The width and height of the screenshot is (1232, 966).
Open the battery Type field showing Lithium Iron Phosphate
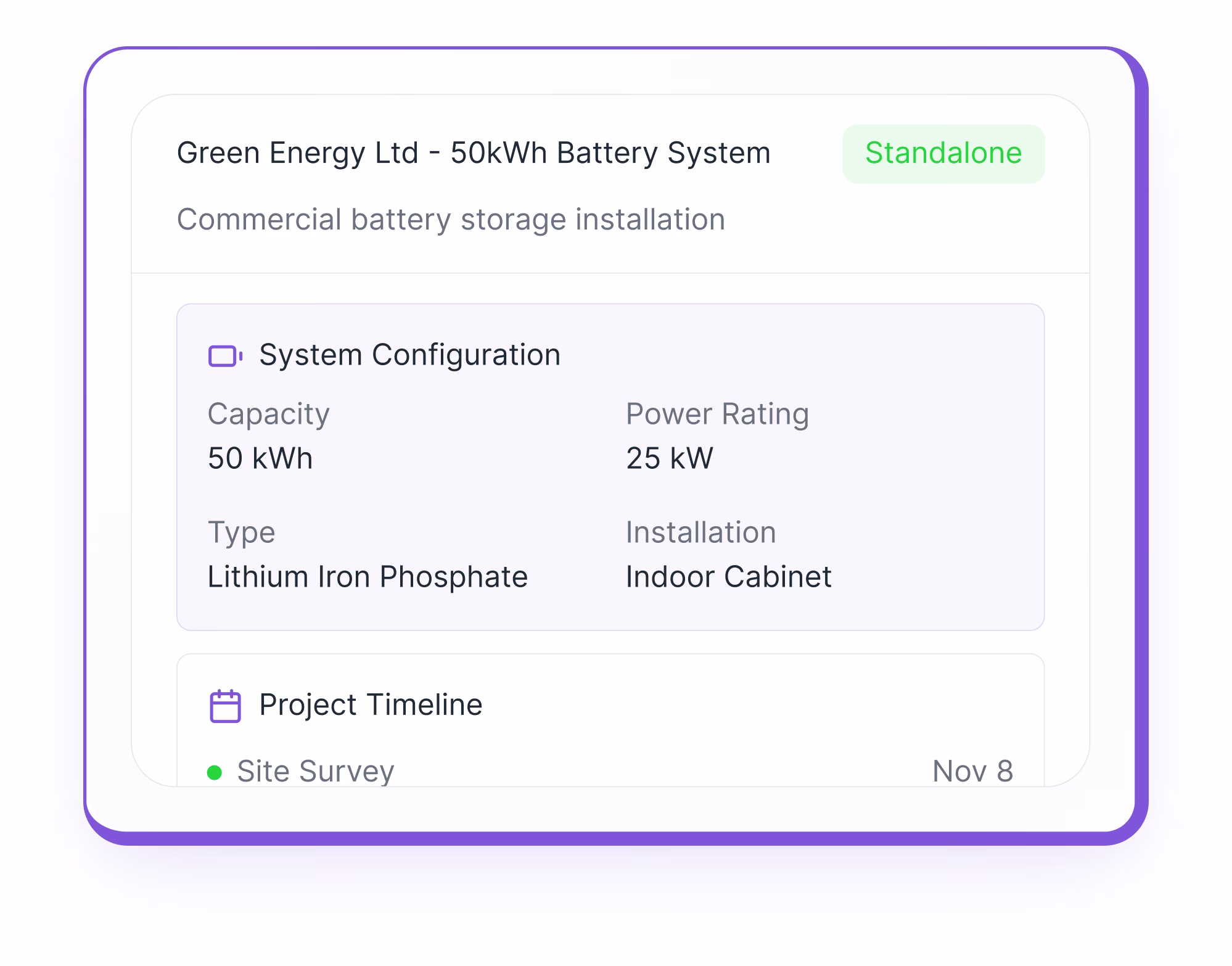(x=368, y=577)
